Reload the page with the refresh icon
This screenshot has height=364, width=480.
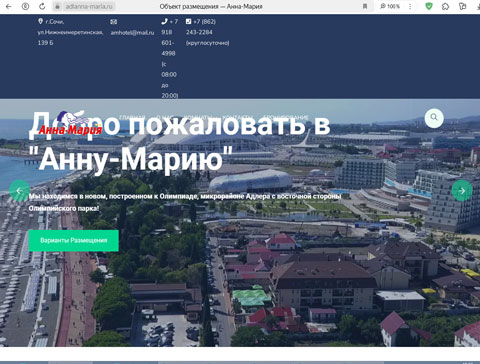point(42,6)
